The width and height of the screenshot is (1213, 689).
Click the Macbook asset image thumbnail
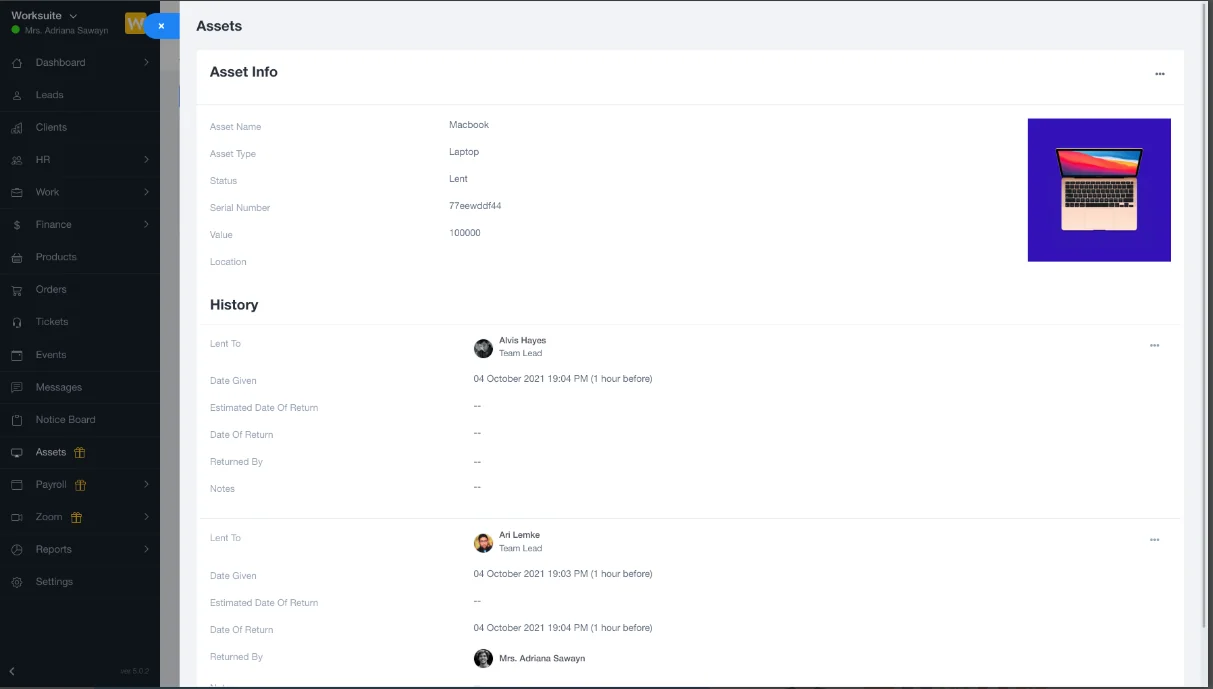[x=1098, y=190]
